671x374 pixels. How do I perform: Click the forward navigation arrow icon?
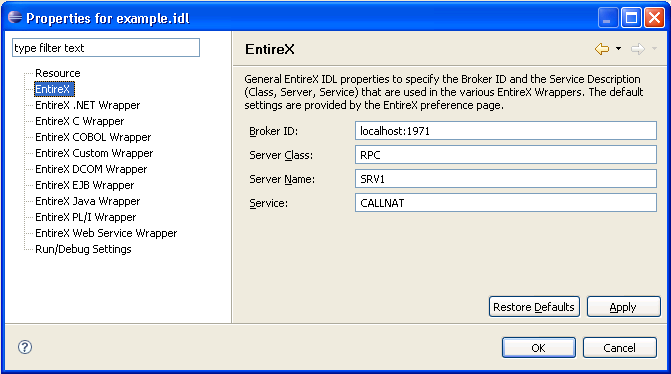(x=638, y=49)
